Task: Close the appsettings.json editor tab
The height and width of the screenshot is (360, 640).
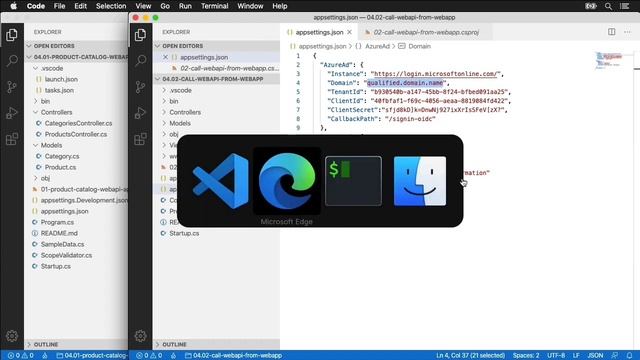Action: (x=349, y=32)
